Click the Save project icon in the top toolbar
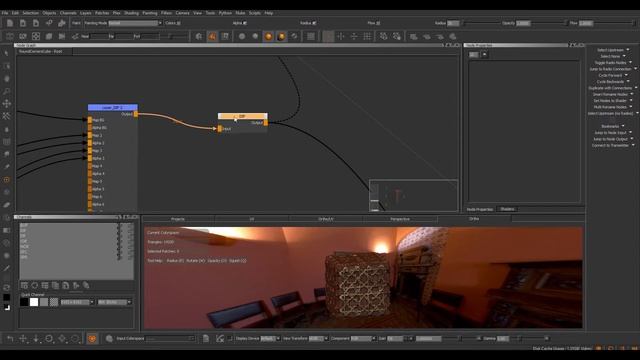This screenshot has height=360, width=640. [36, 23]
